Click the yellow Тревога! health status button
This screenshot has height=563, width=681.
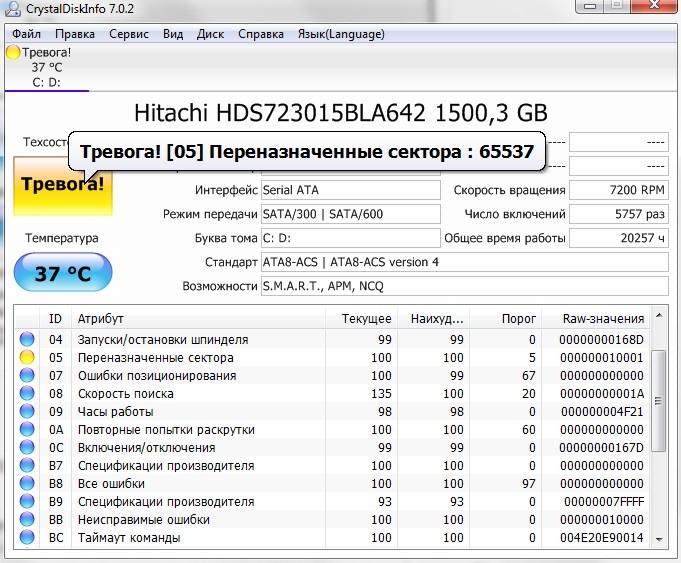click(63, 185)
